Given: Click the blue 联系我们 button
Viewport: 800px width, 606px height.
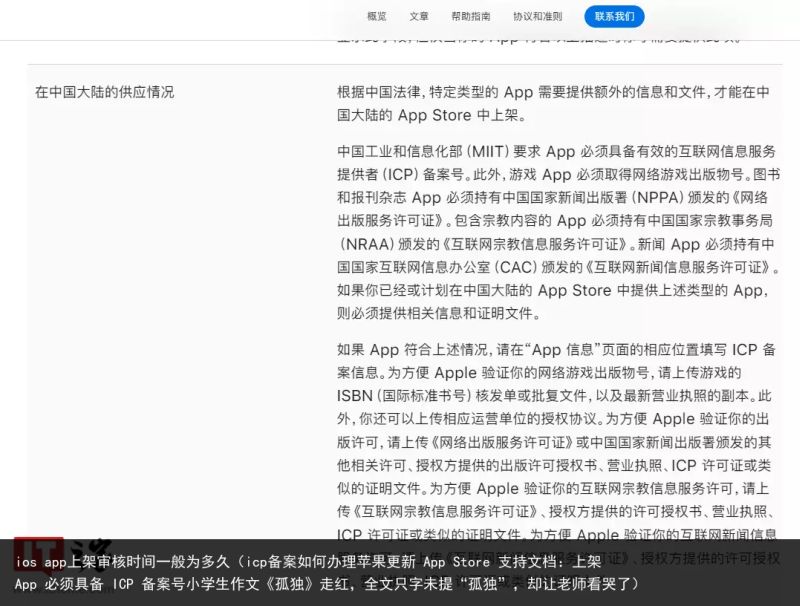Looking at the screenshot, I should [x=614, y=16].
